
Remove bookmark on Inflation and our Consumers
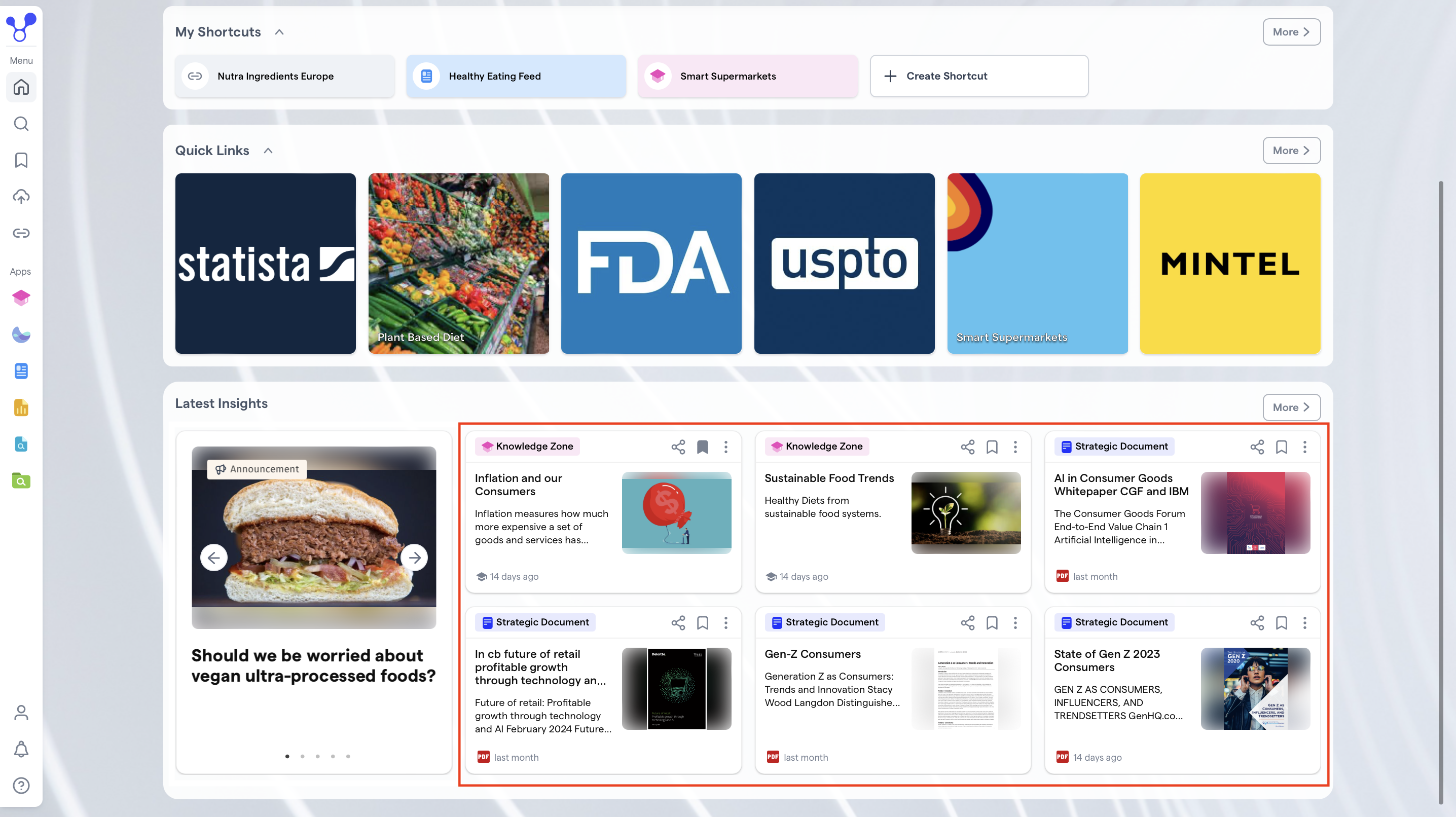tap(702, 447)
